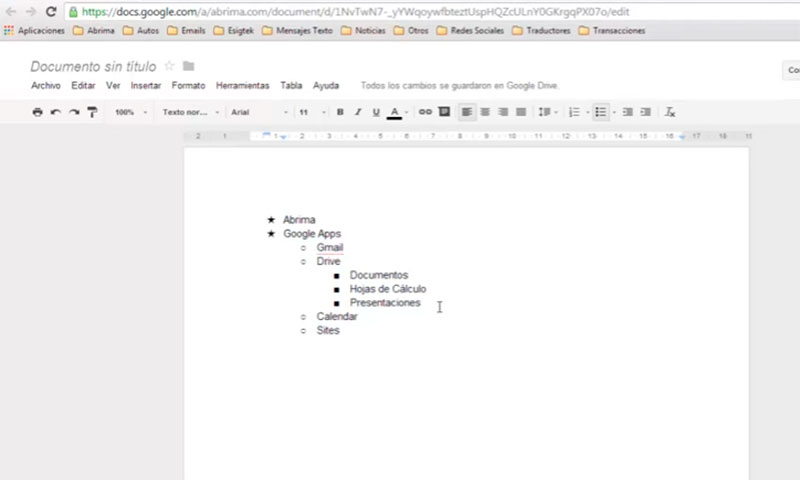Open the Arial font dropdown
The width and height of the screenshot is (800, 480).
[x=259, y=112]
